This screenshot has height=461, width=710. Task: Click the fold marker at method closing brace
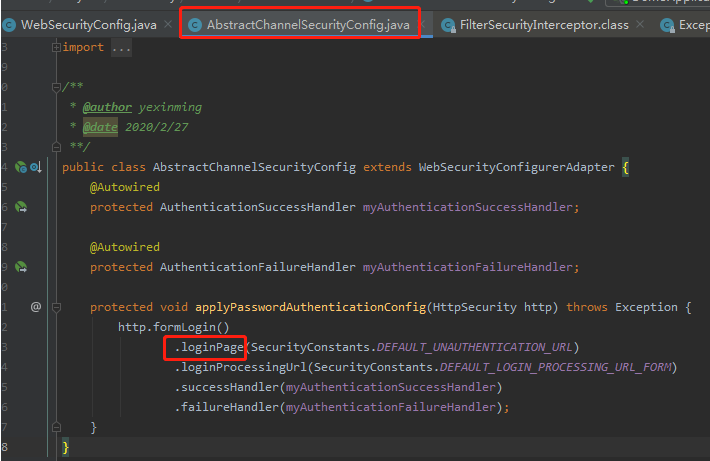point(56,427)
